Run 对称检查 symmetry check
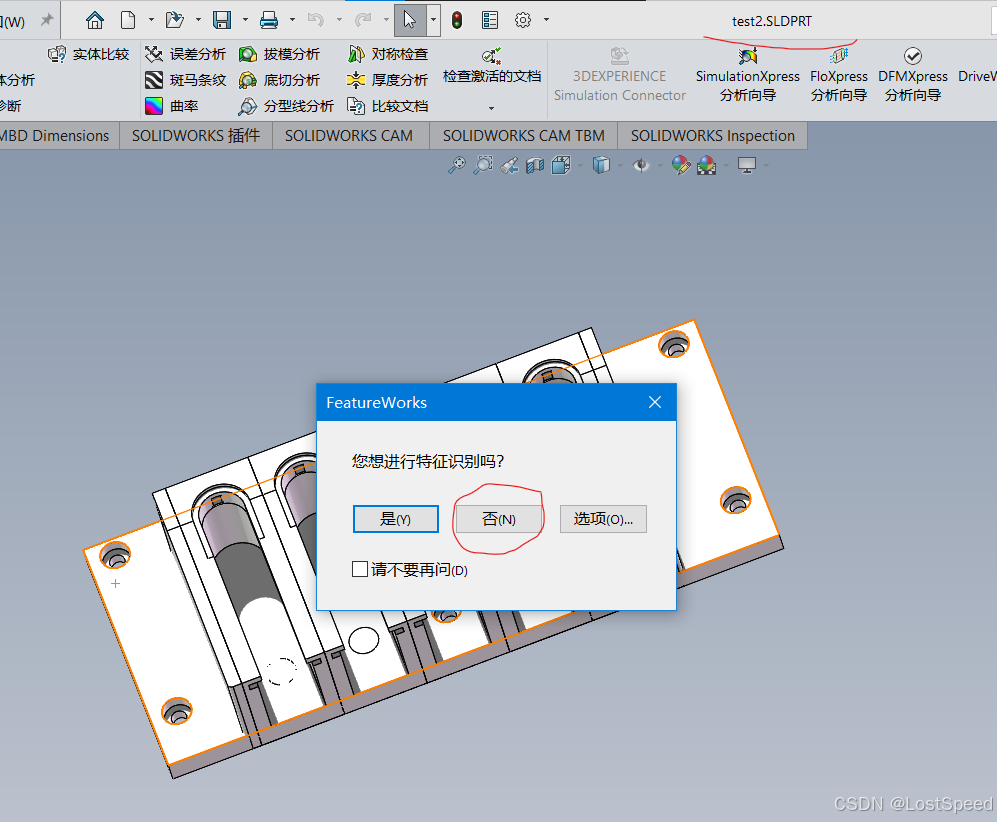This screenshot has height=822, width=997. click(387, 54)
